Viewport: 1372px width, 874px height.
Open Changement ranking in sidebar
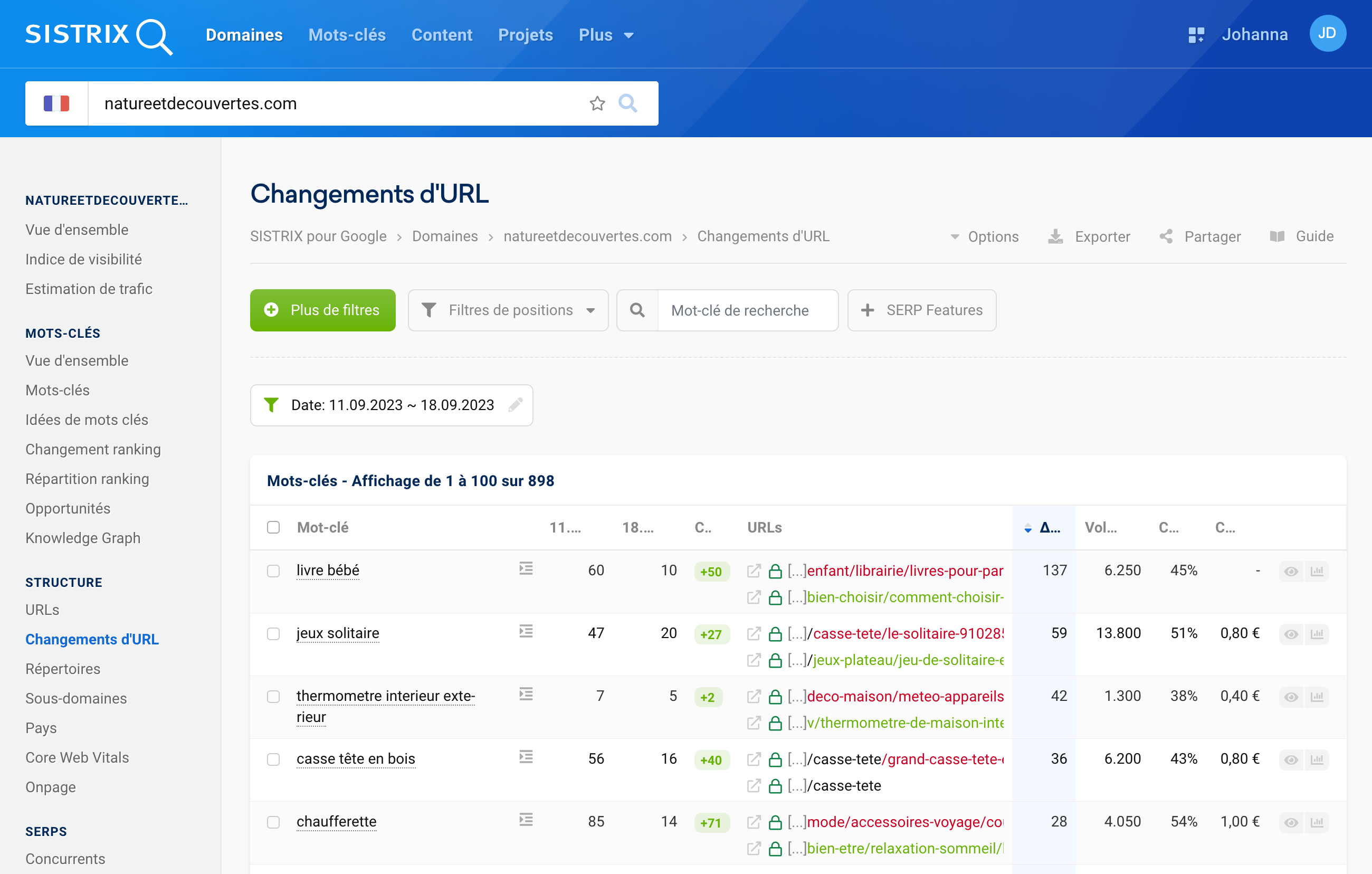tap(93, 450)
